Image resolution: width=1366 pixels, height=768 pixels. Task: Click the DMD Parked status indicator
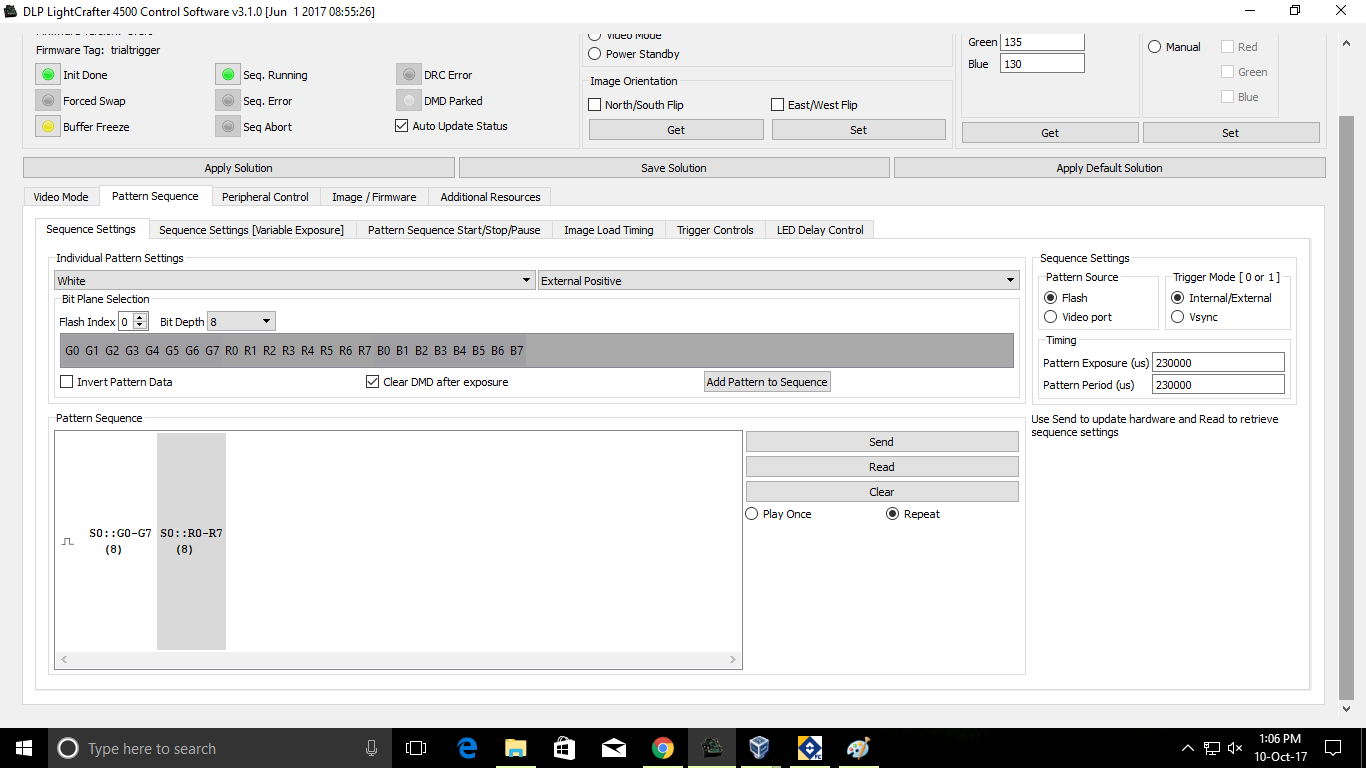tap(408, 101)
